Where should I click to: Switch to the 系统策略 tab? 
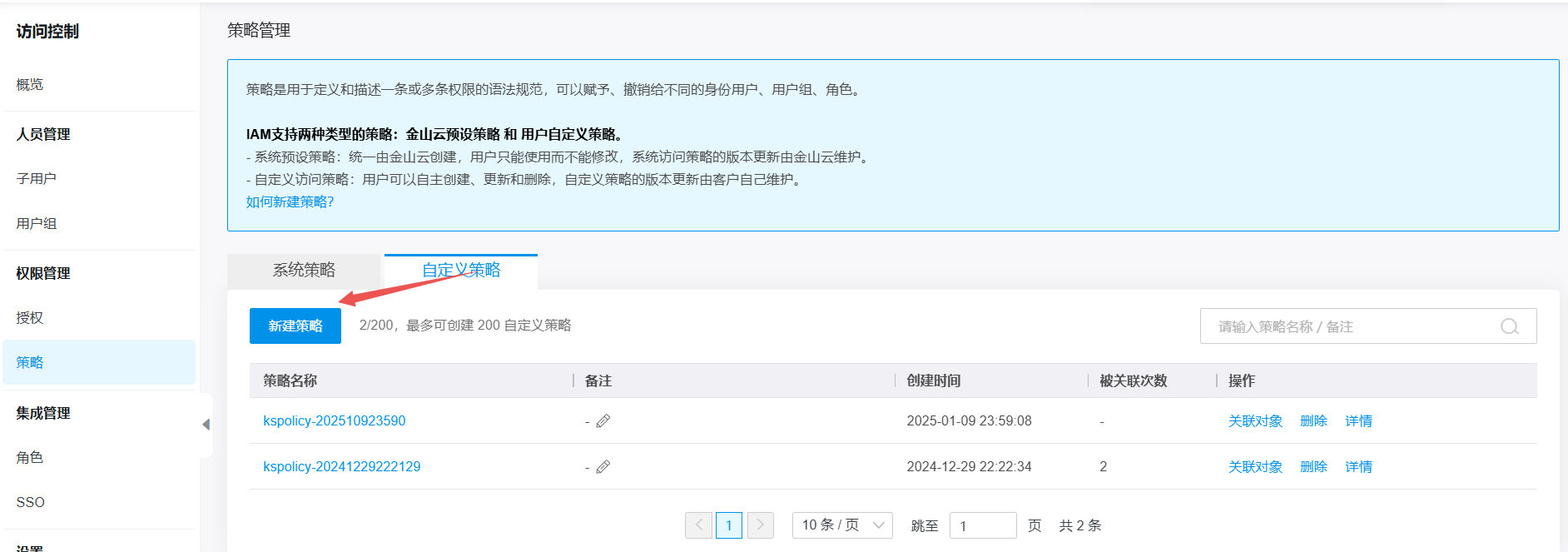click(x=304, y=271)
